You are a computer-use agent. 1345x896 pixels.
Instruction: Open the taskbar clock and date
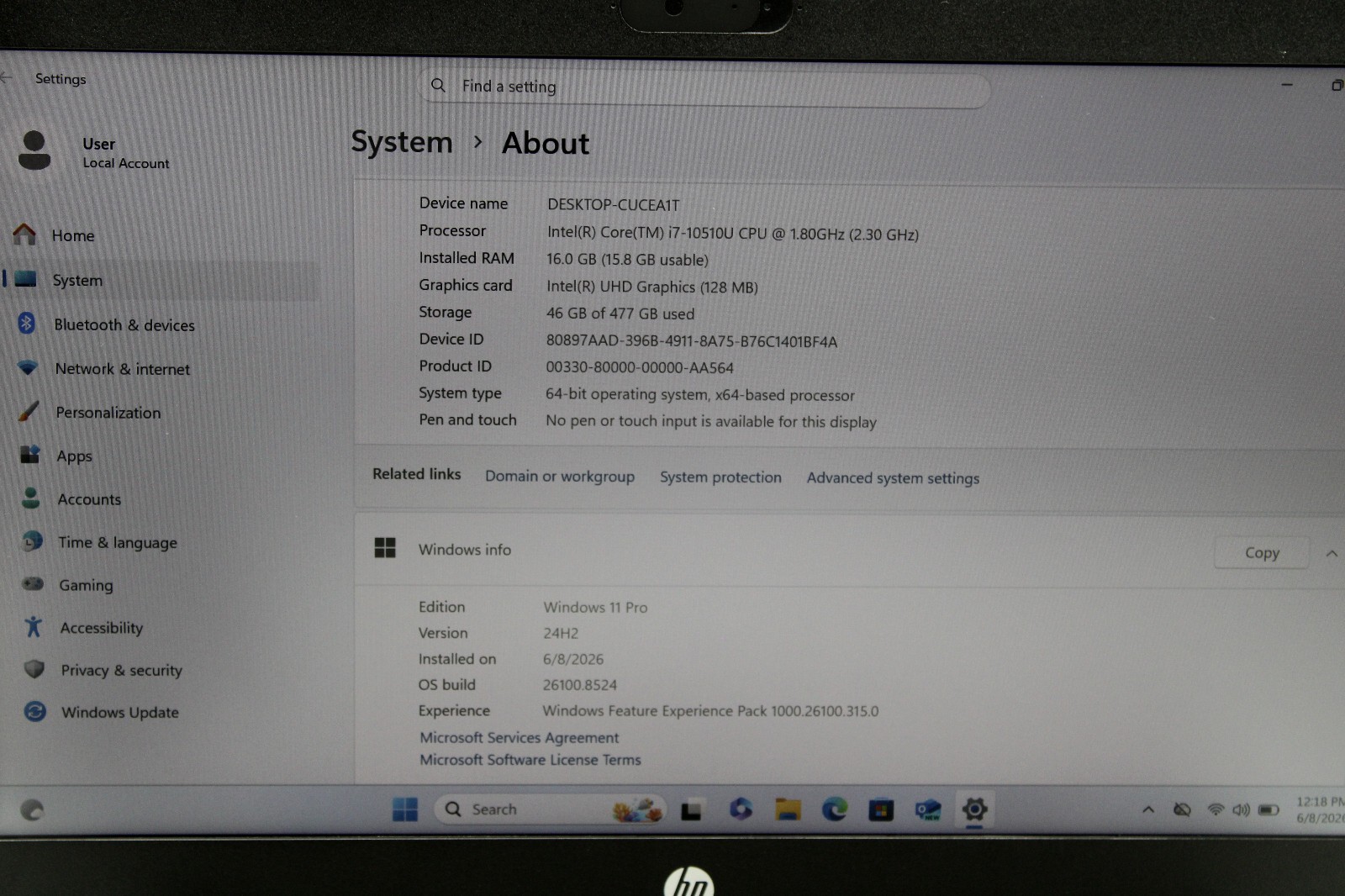[x=1320, y=809]
